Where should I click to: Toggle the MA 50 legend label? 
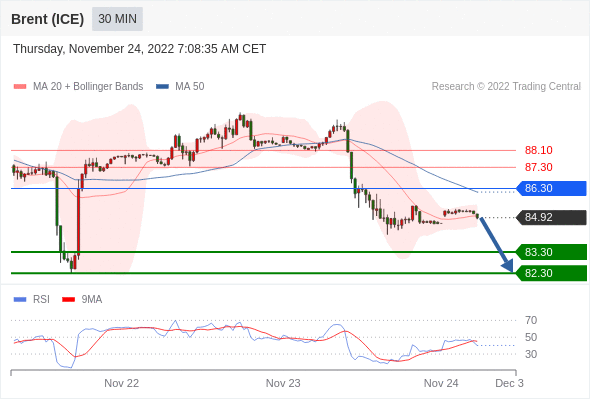coord(190,87)
